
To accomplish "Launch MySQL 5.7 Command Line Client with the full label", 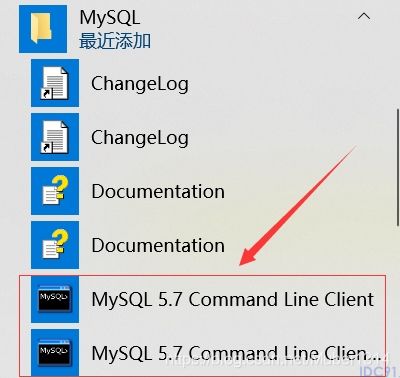I will click(x=203, y=299).
